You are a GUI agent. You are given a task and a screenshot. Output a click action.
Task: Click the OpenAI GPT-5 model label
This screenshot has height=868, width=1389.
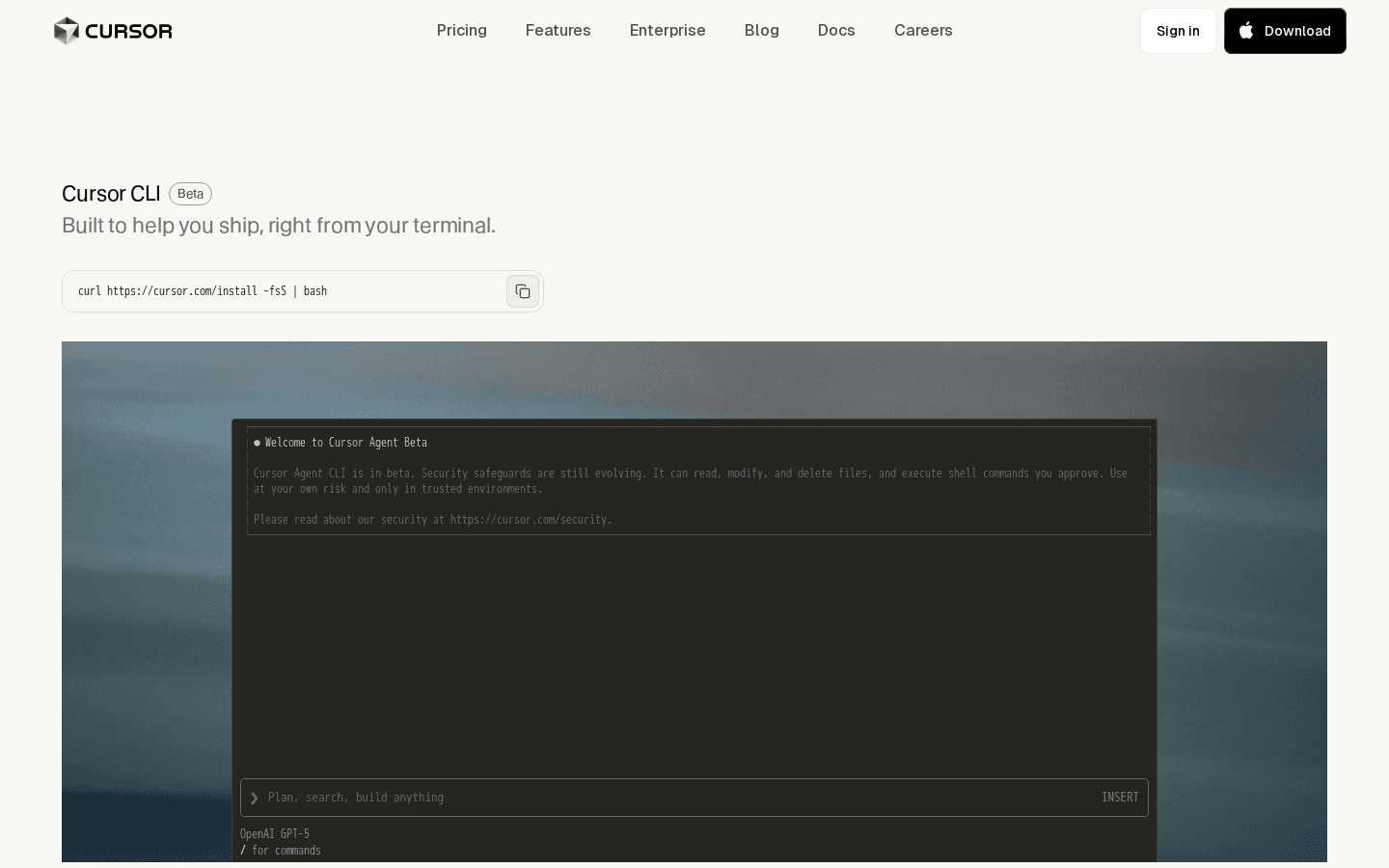coord(274,833)
